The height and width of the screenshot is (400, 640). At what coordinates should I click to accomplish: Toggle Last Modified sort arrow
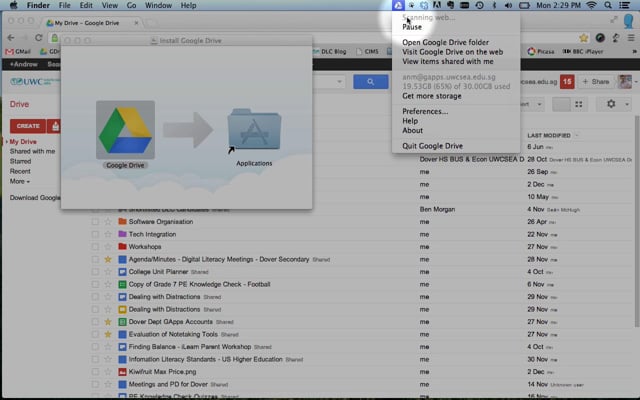point(577,136)
